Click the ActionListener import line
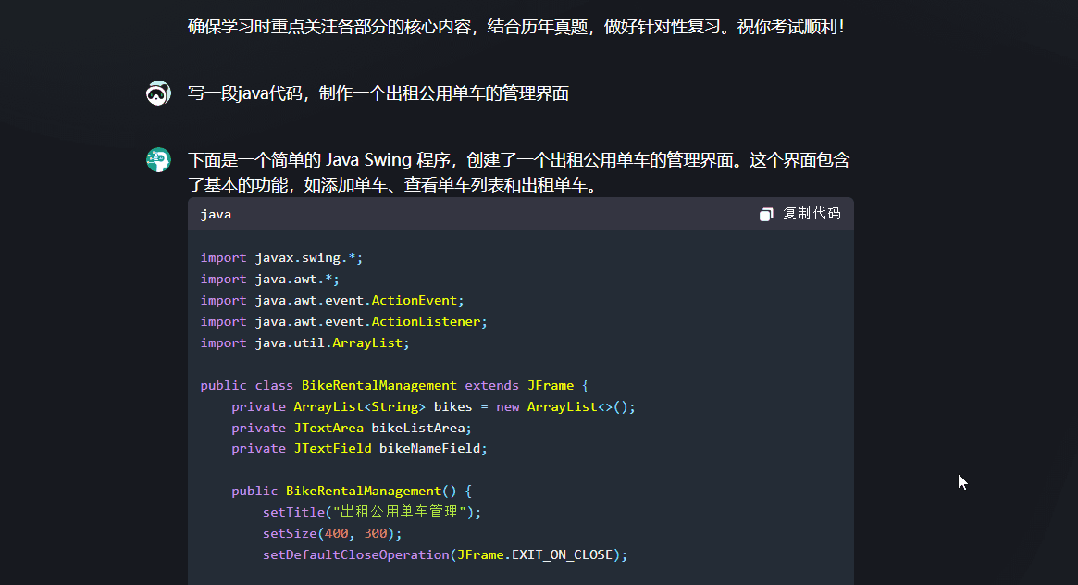1078x585 pixels. [344, 322]
